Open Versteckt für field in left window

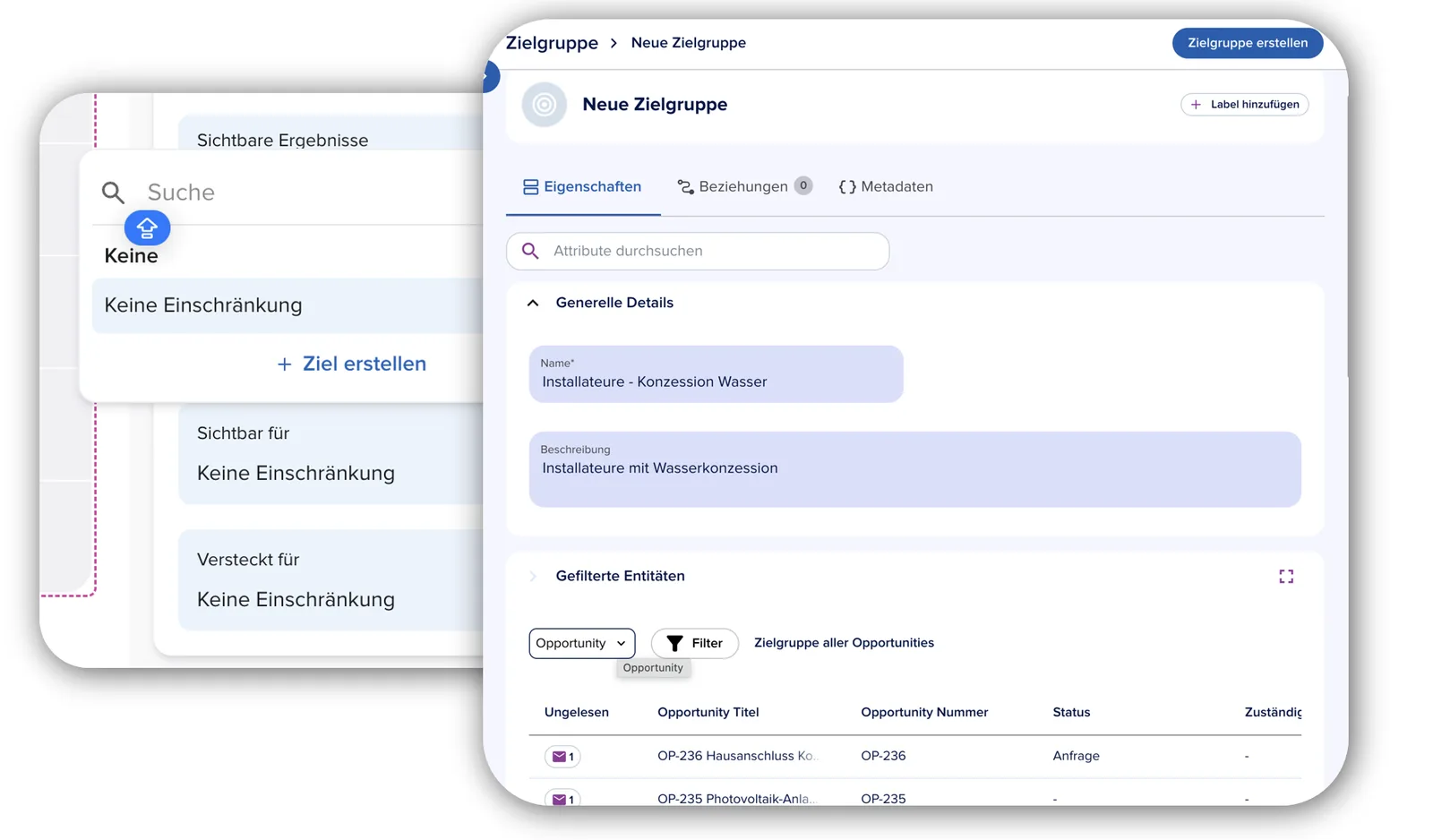point(330,580)
